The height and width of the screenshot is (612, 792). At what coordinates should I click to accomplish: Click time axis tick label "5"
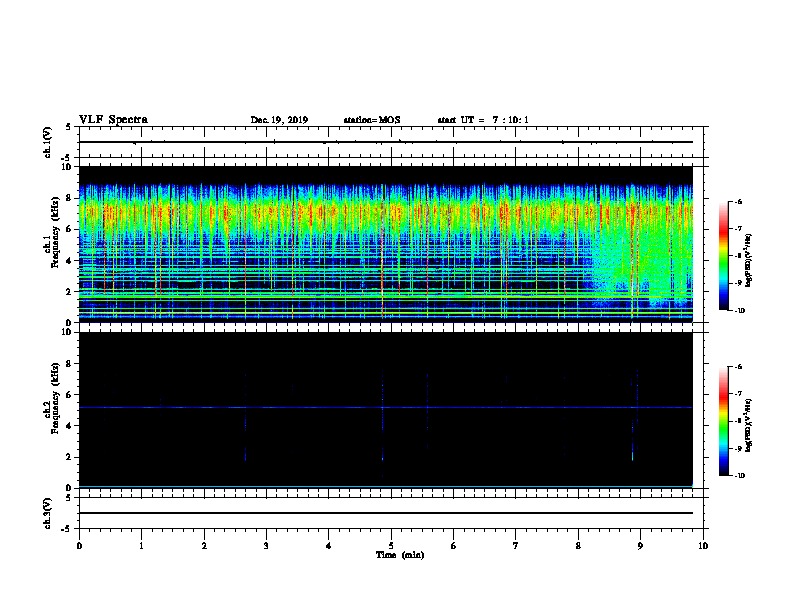[x=391, y=546]
